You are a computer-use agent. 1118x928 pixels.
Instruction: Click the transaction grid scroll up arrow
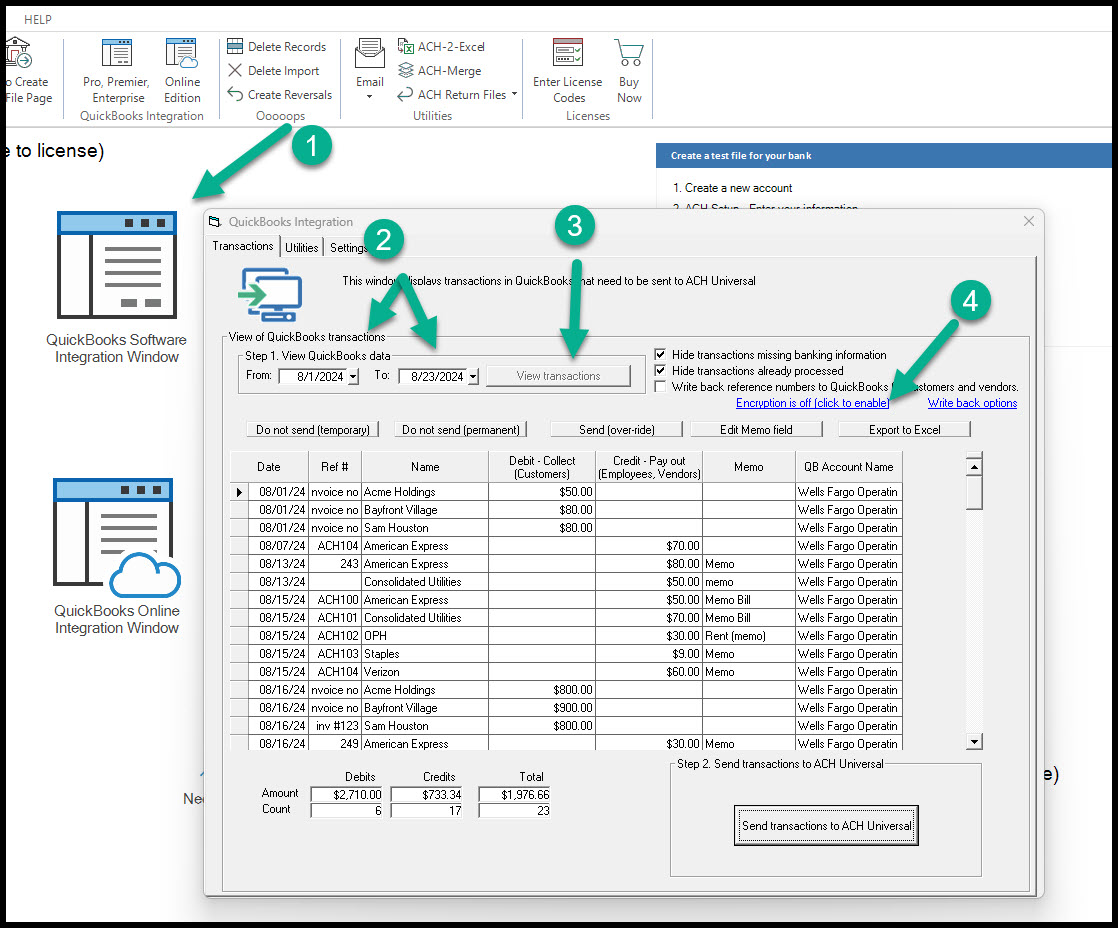pyautogui.click(x=974, y=467)
